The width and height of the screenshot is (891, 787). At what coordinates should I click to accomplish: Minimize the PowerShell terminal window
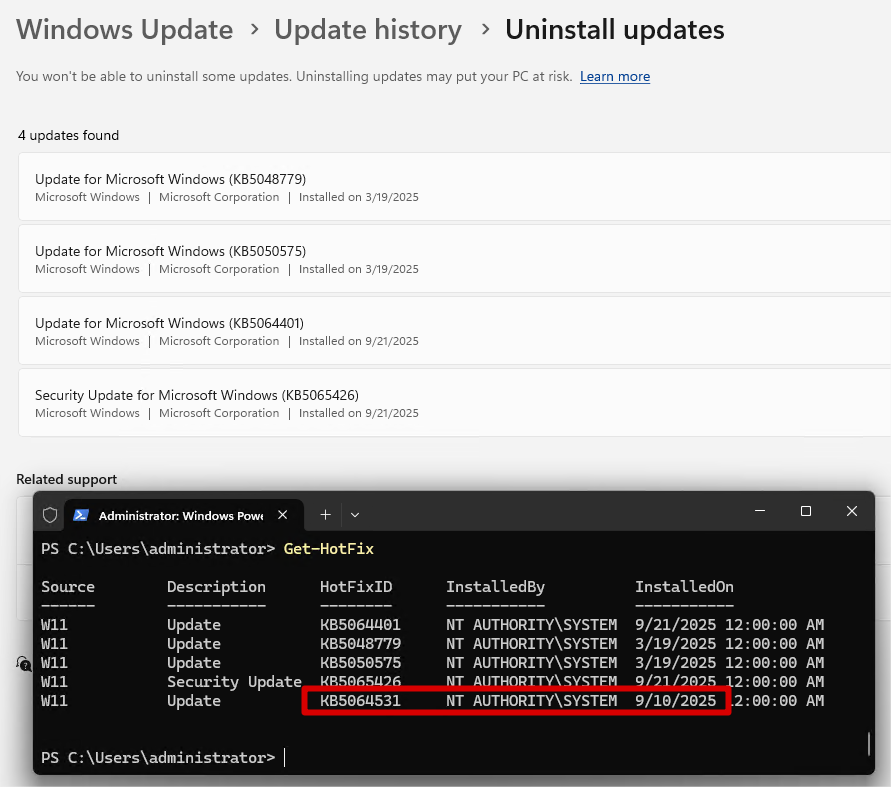click(759, 511)
